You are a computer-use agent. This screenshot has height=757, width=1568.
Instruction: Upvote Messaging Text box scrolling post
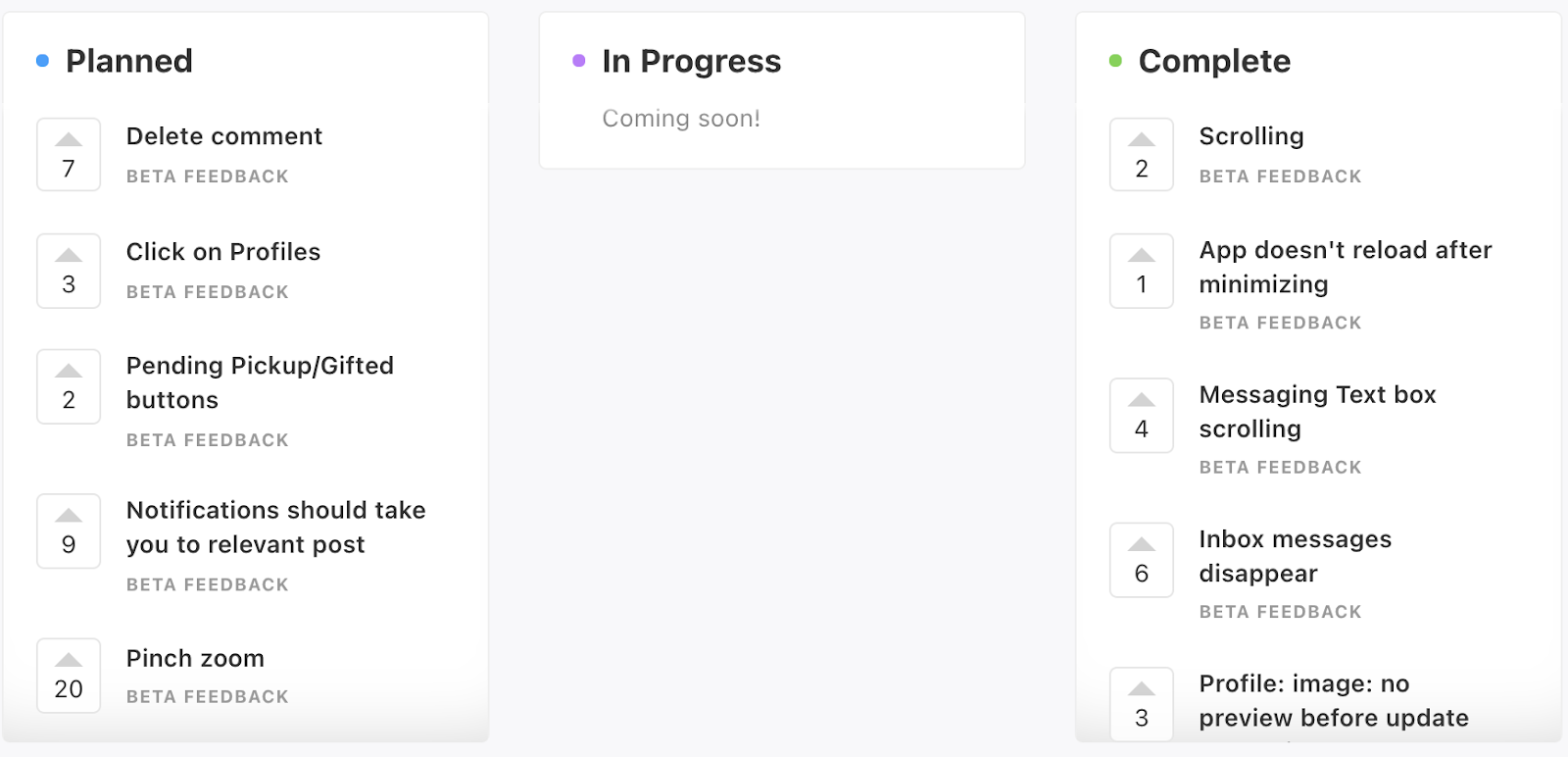pos(1141,415)
